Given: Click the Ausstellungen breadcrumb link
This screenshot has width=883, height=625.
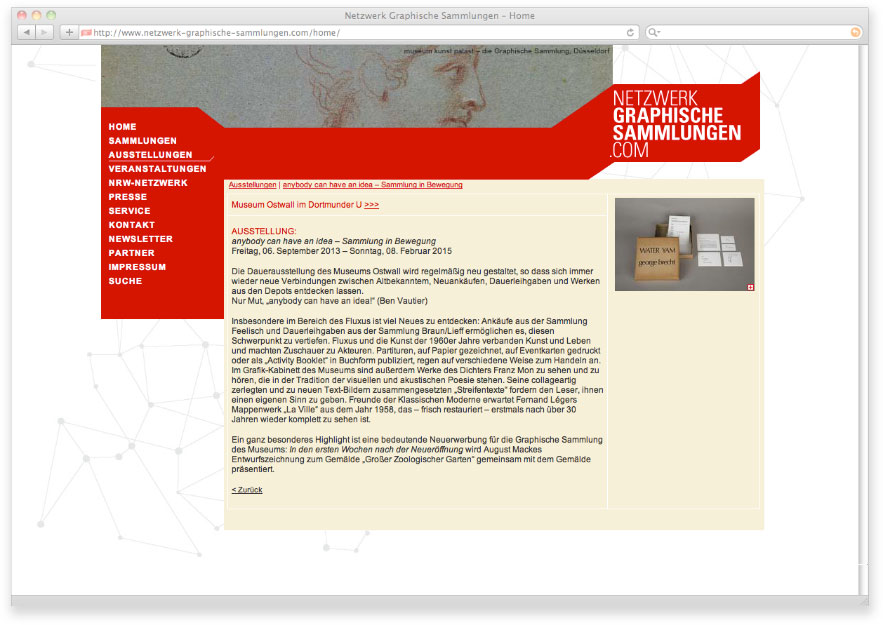Looking at the screenshot, I should pyautogui.click(x=252, y=185).
